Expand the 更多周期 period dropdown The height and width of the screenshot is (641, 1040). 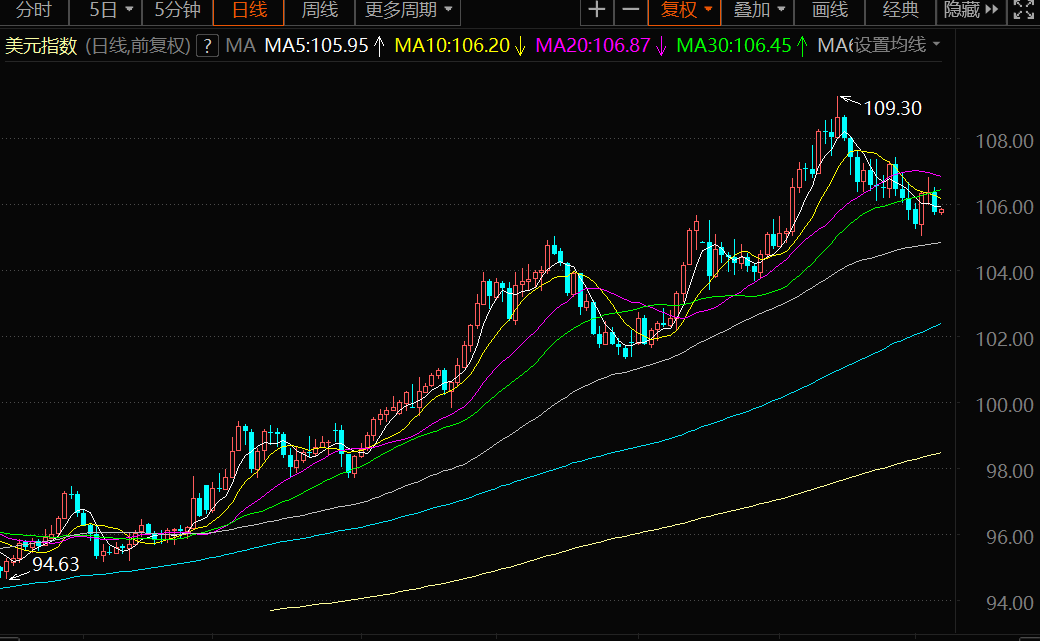point(408,11)
